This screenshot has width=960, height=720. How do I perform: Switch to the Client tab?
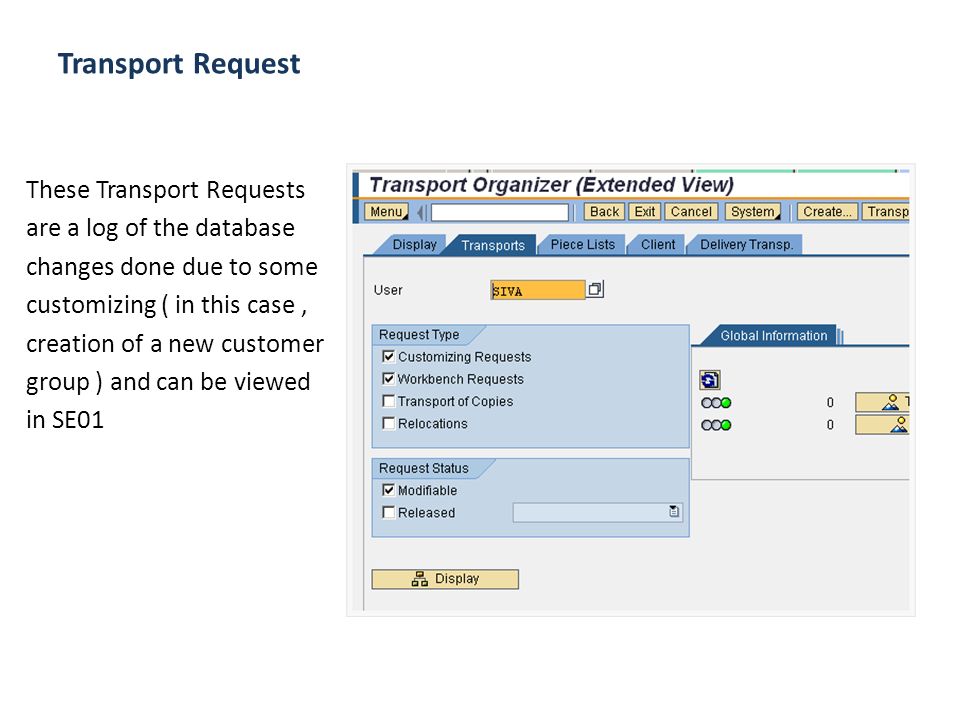[x=658, y=245]
